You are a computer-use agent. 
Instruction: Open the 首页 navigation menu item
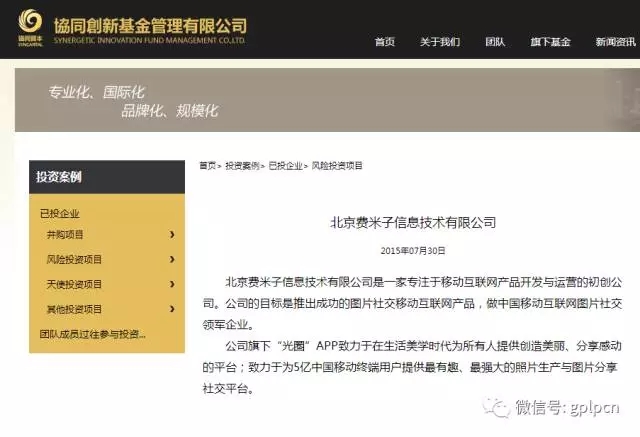pyautogui.click(x=385, y=42)
